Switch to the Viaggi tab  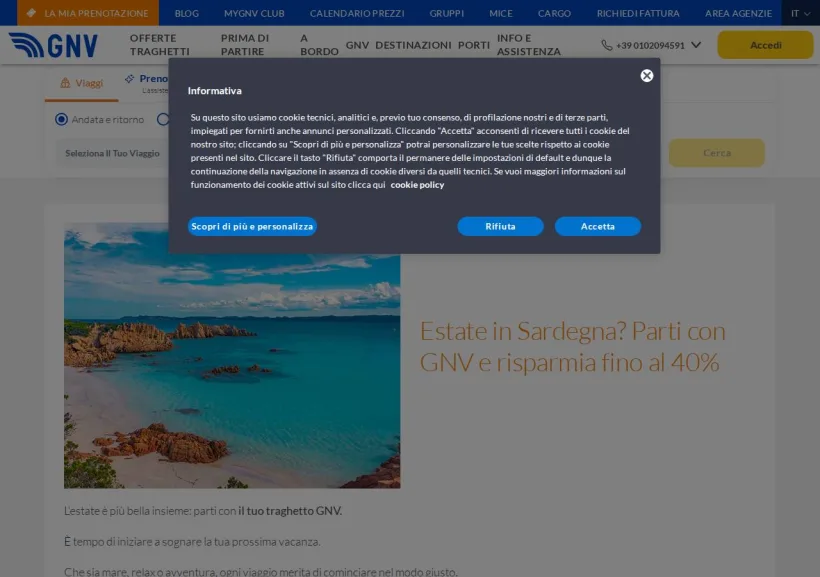pos(82,83)
